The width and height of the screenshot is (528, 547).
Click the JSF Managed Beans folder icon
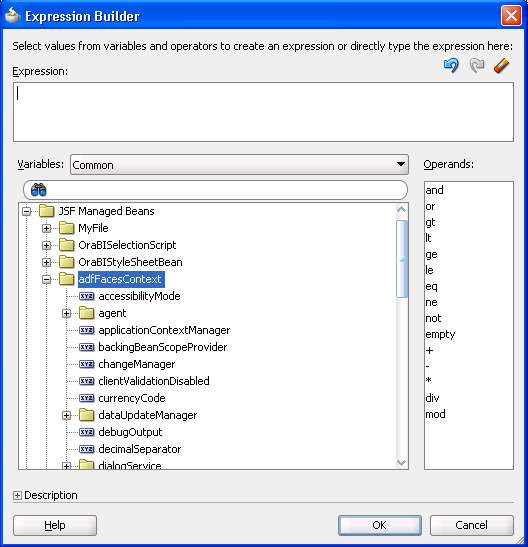pos(46,211)
